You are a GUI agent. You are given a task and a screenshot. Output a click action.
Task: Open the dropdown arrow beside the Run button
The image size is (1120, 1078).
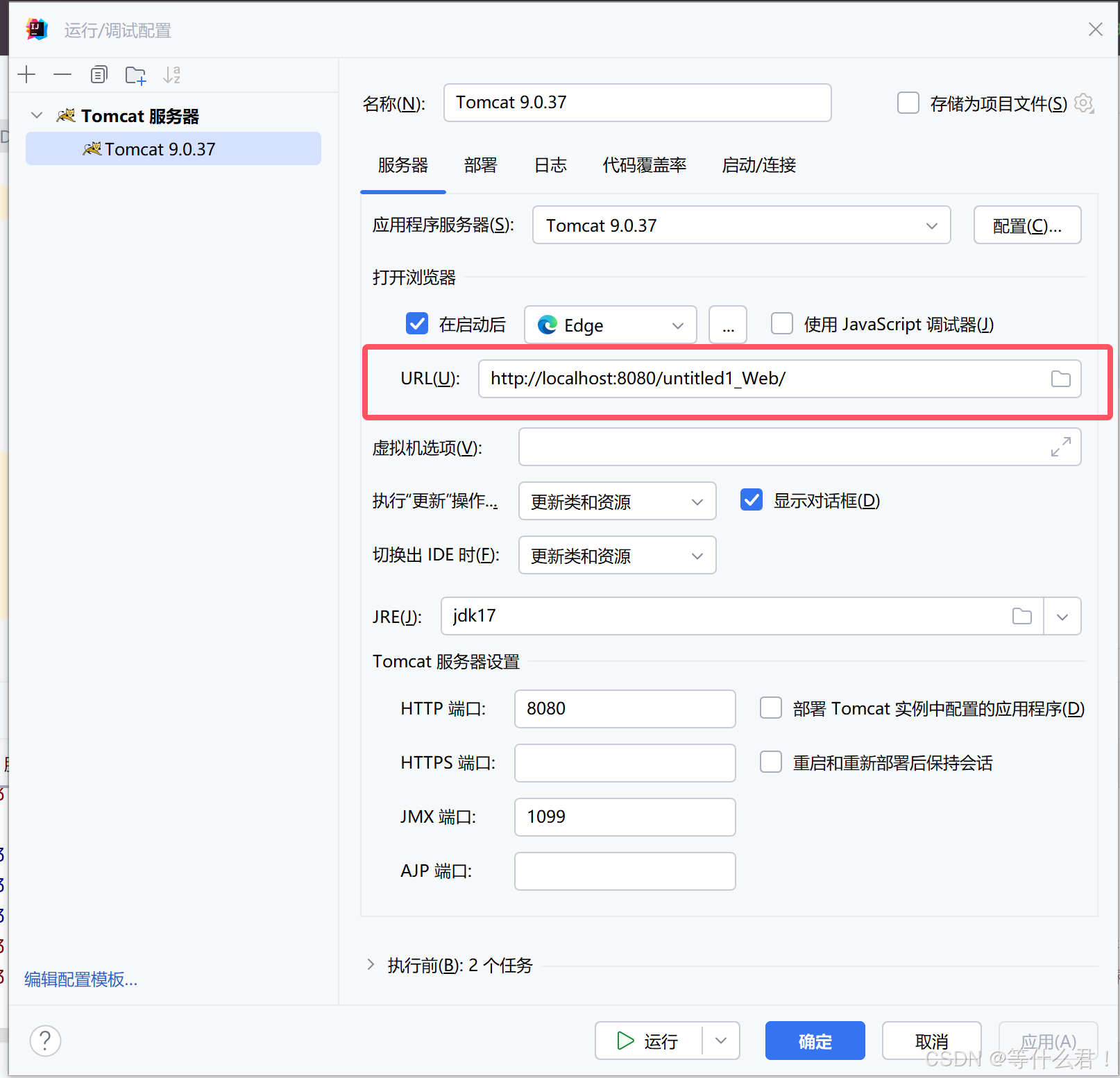pyautogui.click(x=721, y=1041)
